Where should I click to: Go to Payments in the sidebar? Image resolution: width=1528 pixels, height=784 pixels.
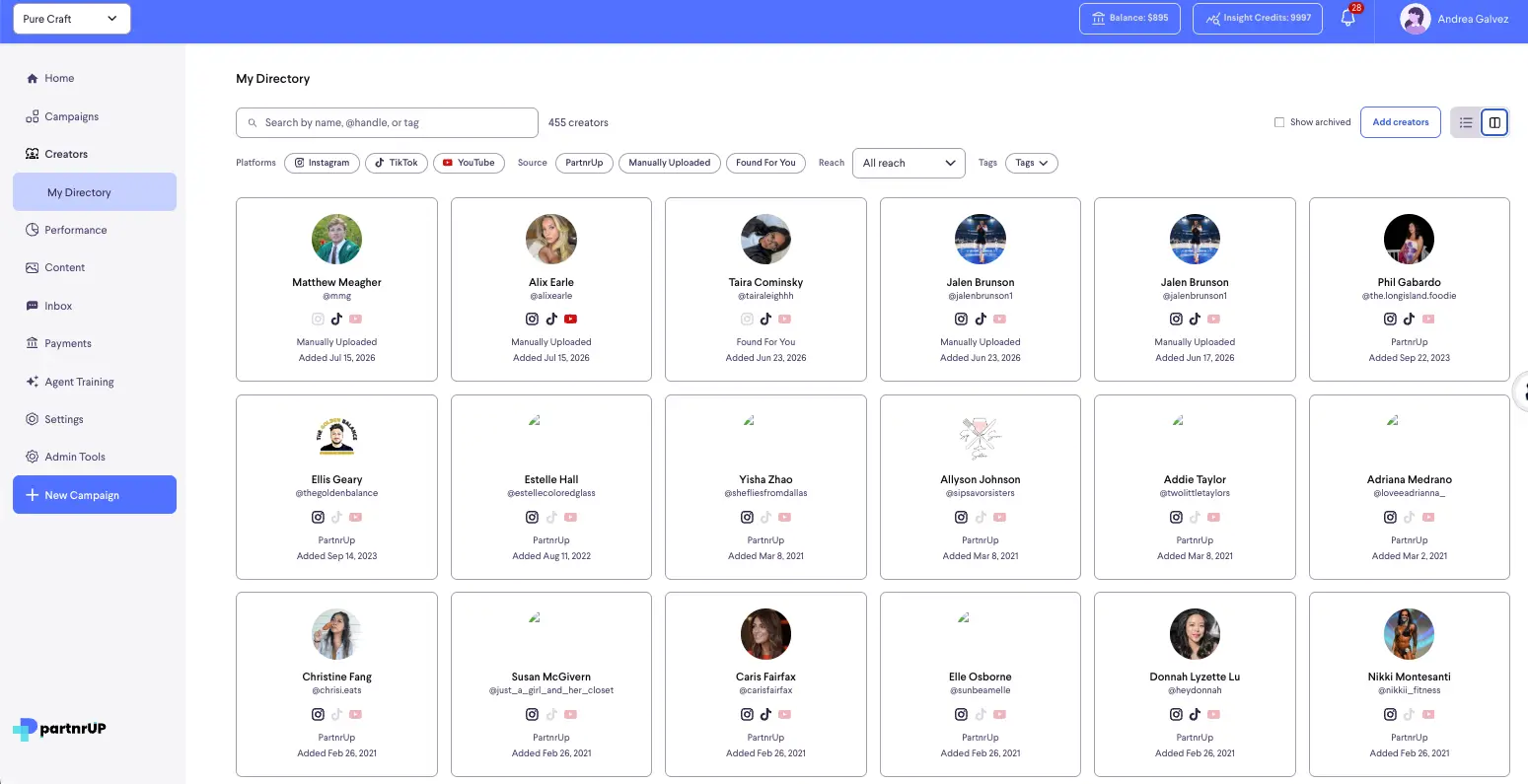point(68,343)
